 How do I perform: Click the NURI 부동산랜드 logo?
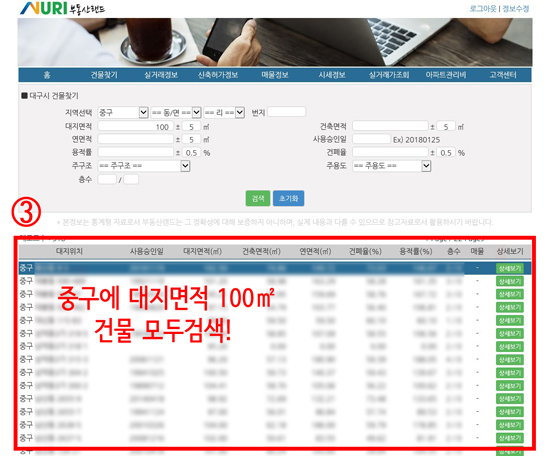(x=62, y=8)
